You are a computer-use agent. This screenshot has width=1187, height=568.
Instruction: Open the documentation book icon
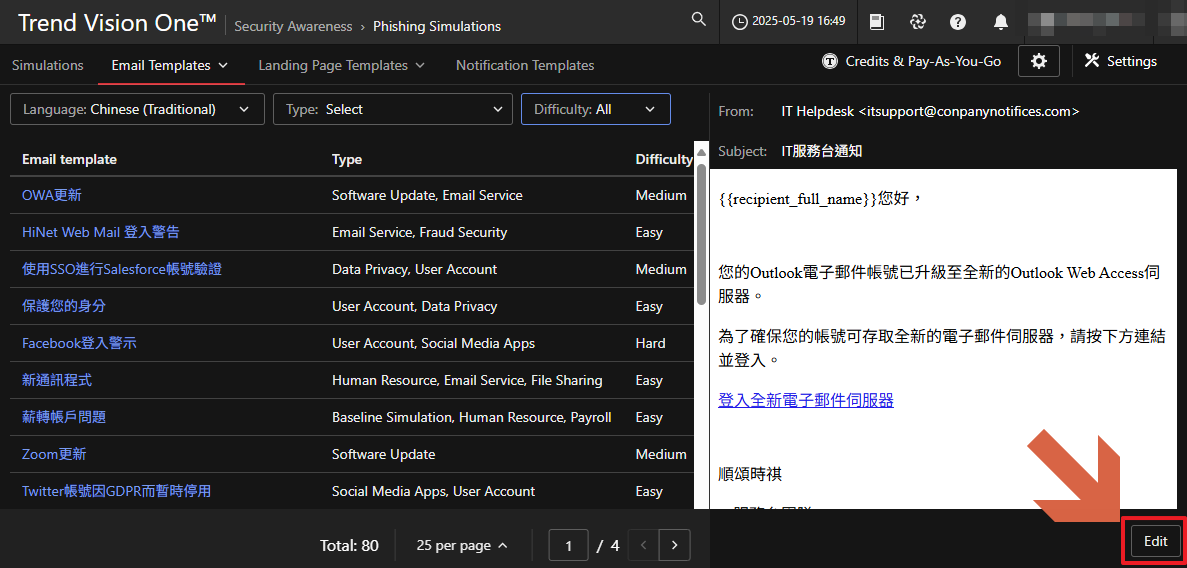point(877,22)
